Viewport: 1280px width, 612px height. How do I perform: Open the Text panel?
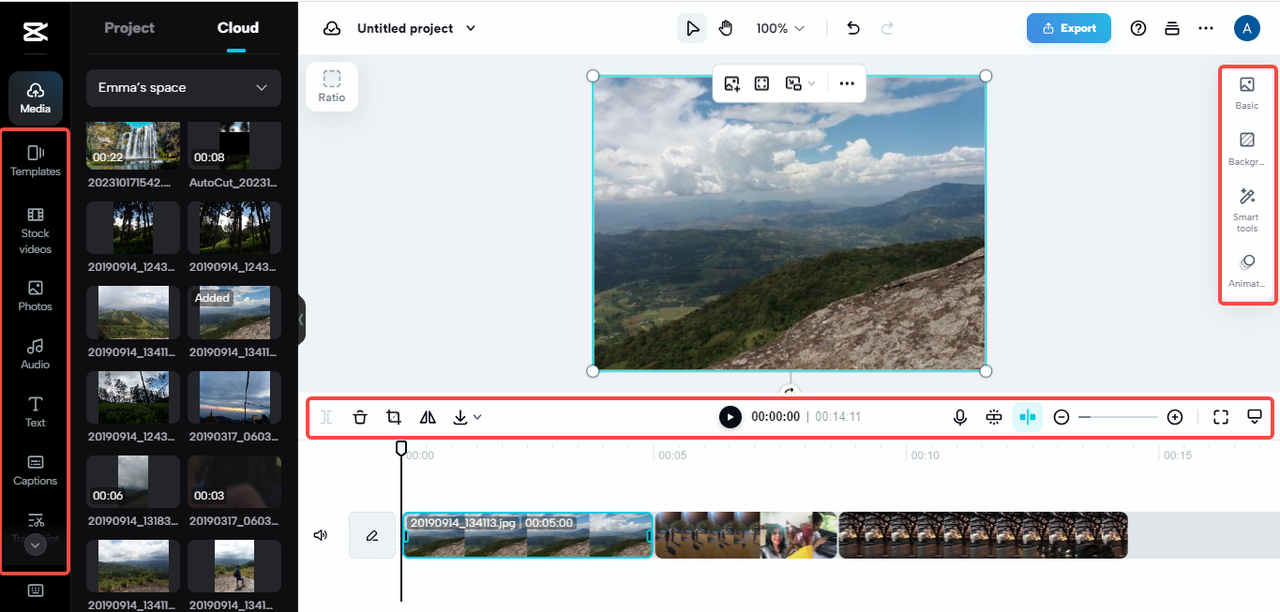point(35,412)
